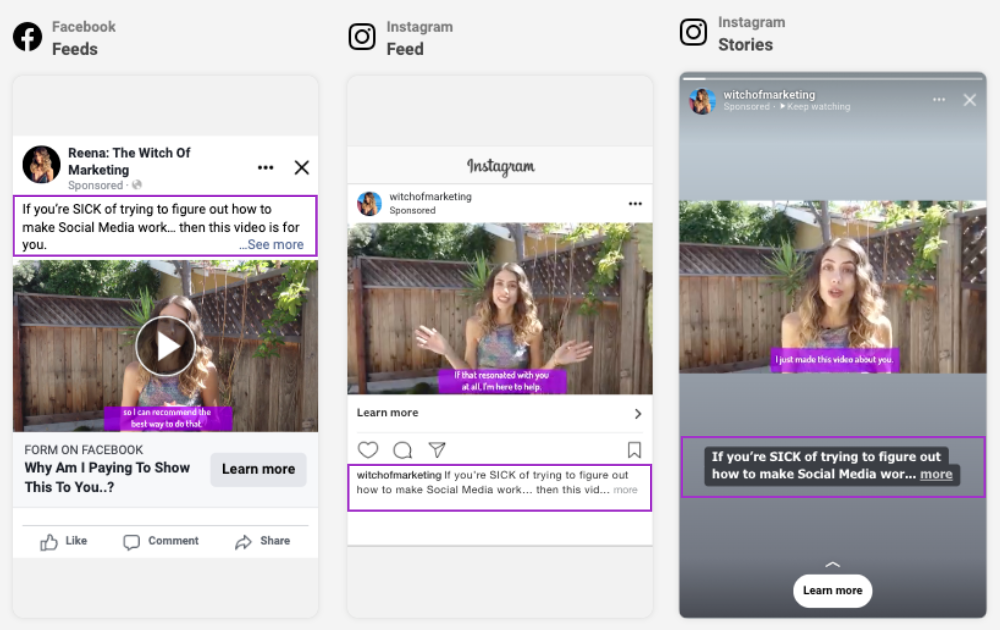The image size is (1000, 630).
Task: Click Learn more button on Facebook ad
Action: pyautogui.click(x=258, y=469)
